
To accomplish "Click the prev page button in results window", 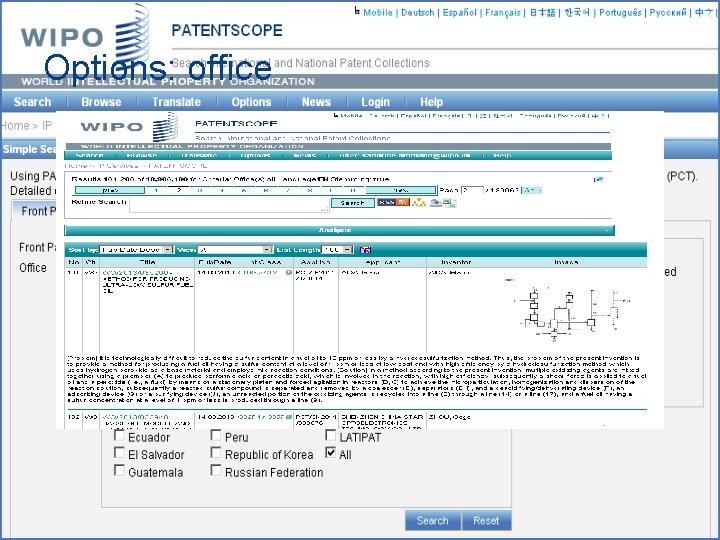I will pyautogui.click(x=110, y=190).
